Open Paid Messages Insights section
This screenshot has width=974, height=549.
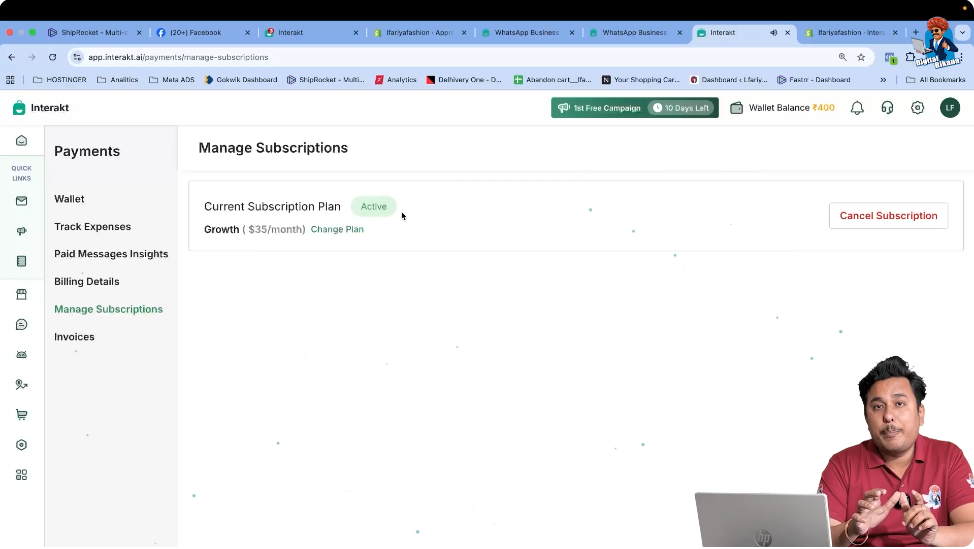(x=111, y=254)
